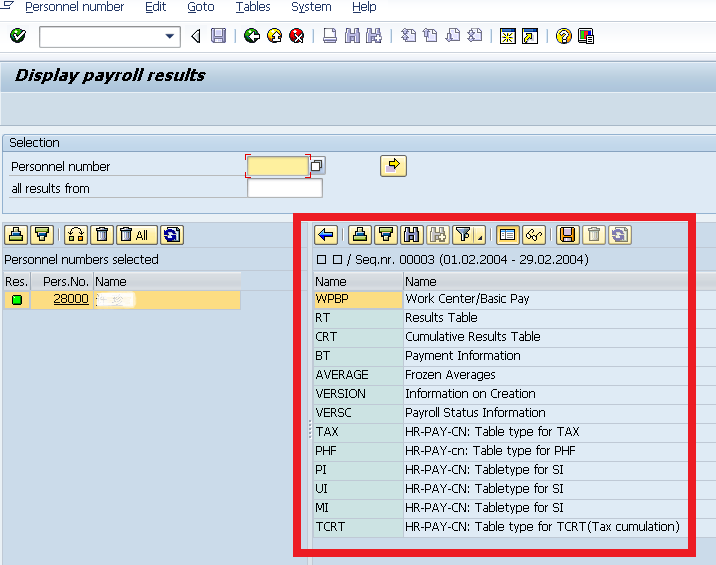Click the sort ascending icon in left panel
This screenshot has height=565, width=716.
click(16, 235)
